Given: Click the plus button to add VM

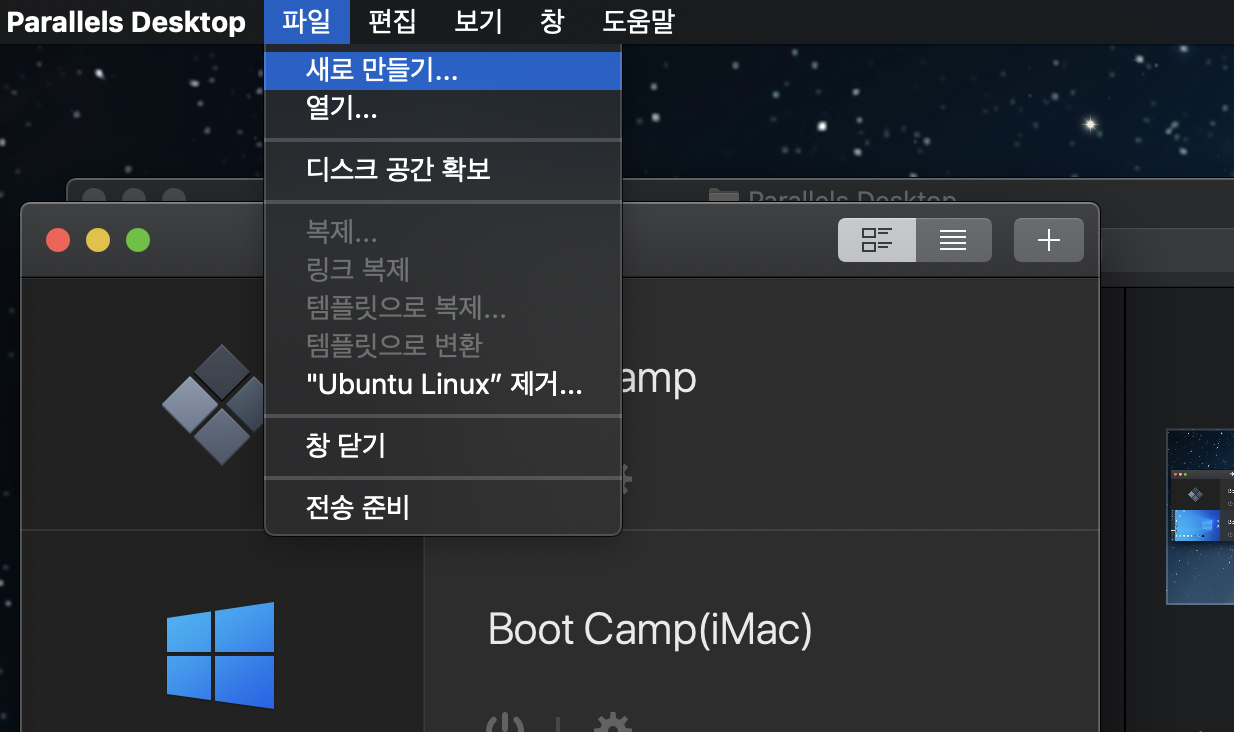Looking at the screenshot, I should (1049, 240).
